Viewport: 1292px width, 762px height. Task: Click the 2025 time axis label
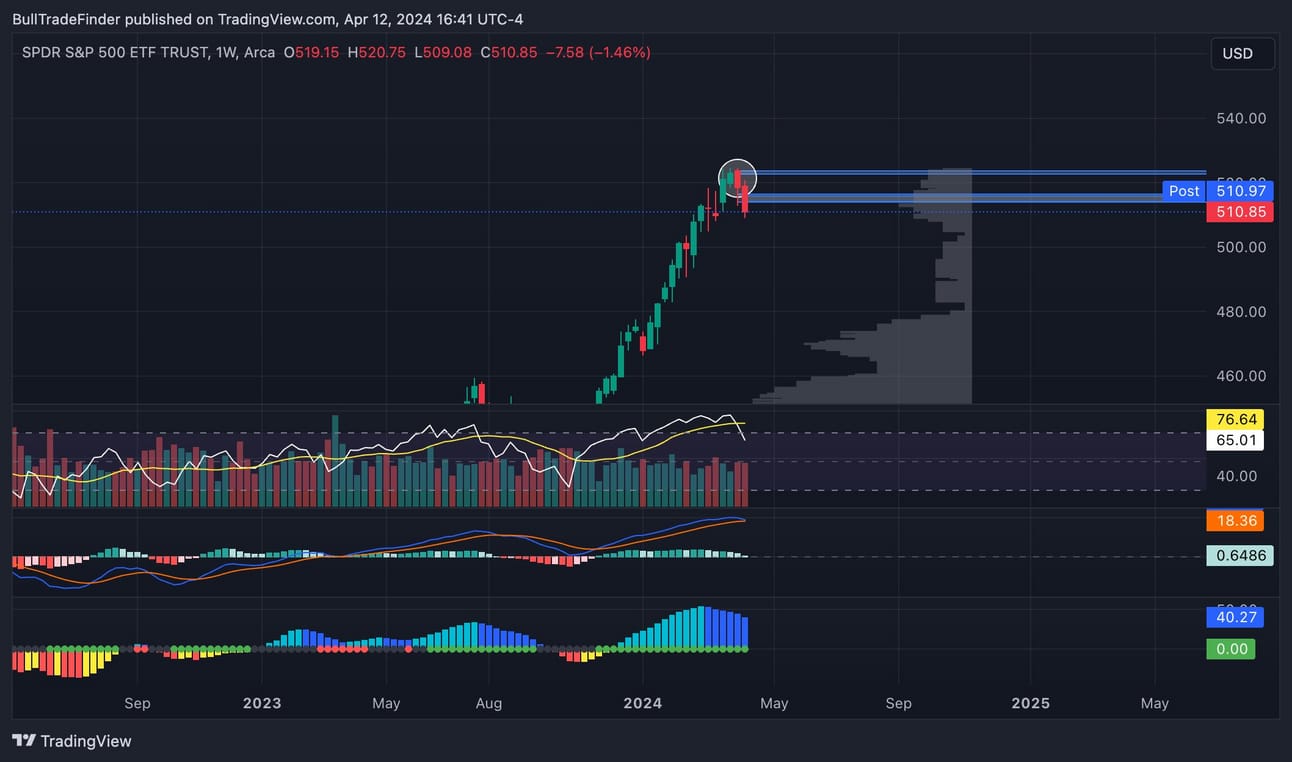(x=1030, y=703)
